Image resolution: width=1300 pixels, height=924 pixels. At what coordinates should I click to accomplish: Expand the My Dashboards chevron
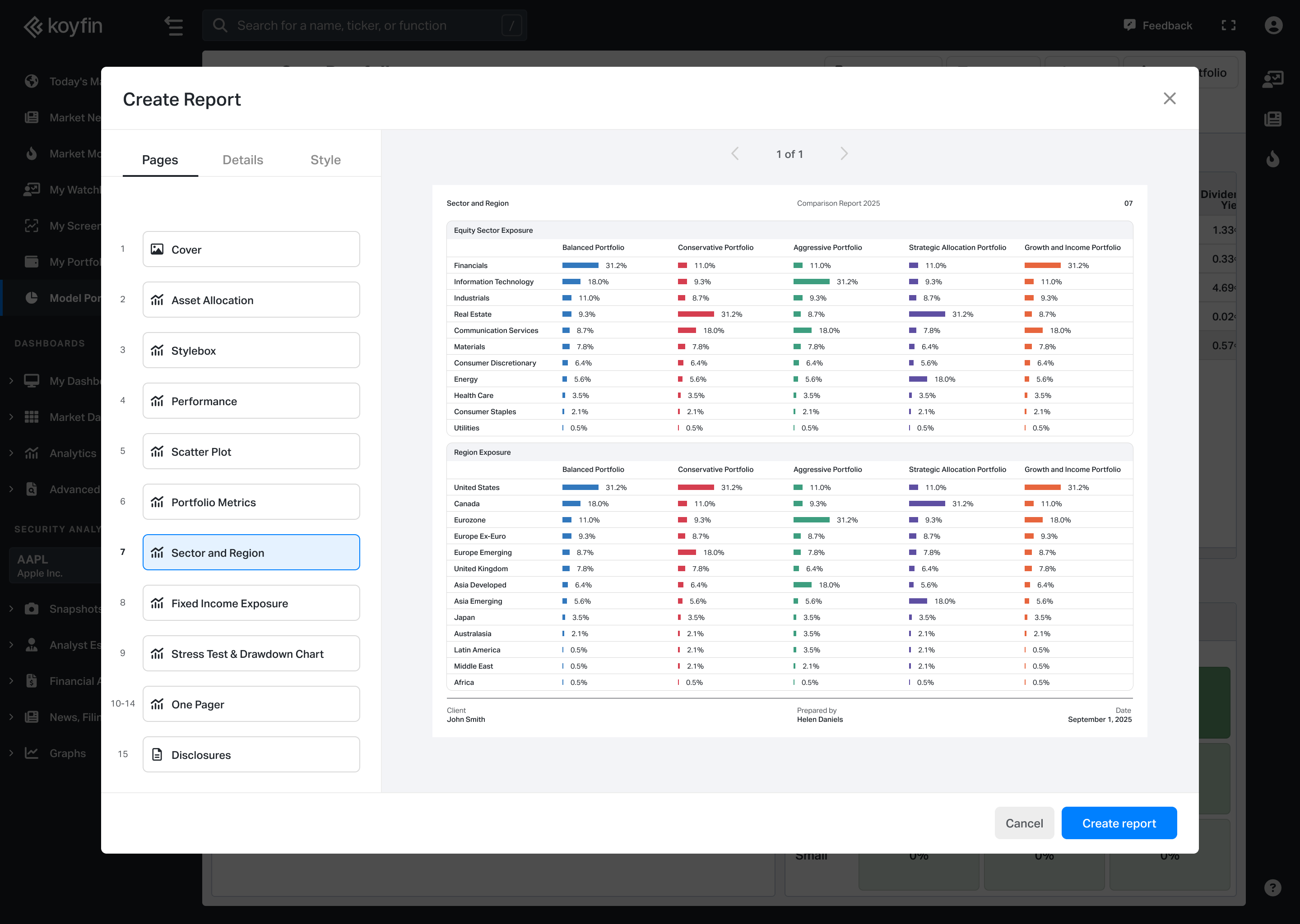point(11,381)
